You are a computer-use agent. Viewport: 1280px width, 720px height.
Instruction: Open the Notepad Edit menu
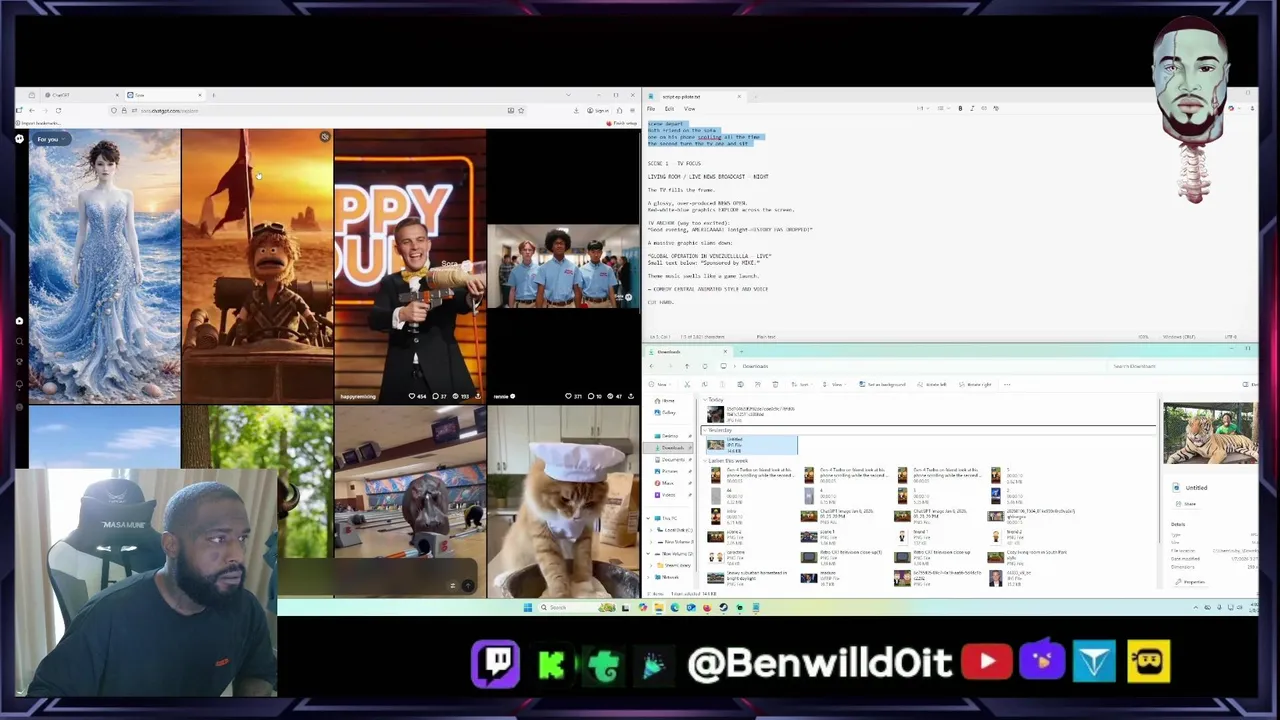click(x=669, y=108)
